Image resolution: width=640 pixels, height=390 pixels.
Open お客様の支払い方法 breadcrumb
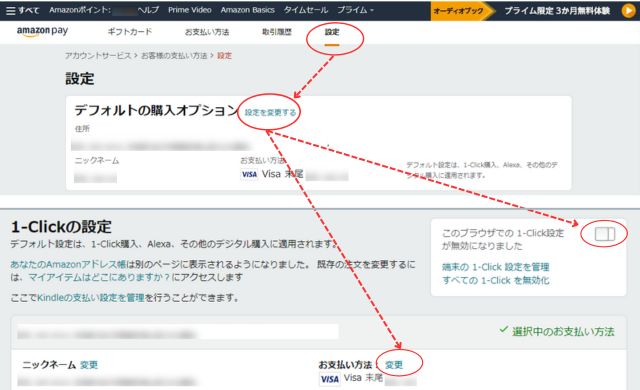(x=174, y=55)
